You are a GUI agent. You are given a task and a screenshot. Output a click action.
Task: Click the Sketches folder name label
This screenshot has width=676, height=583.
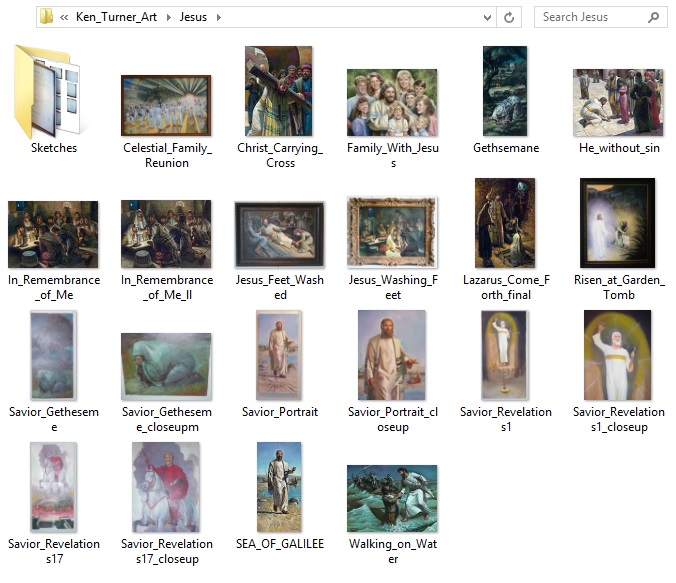coord(54,148)
